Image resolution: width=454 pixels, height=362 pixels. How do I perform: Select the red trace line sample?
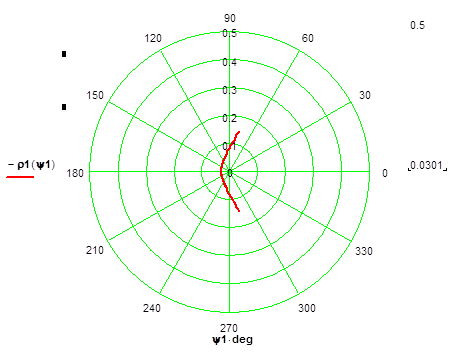click(x=20, y=177)
